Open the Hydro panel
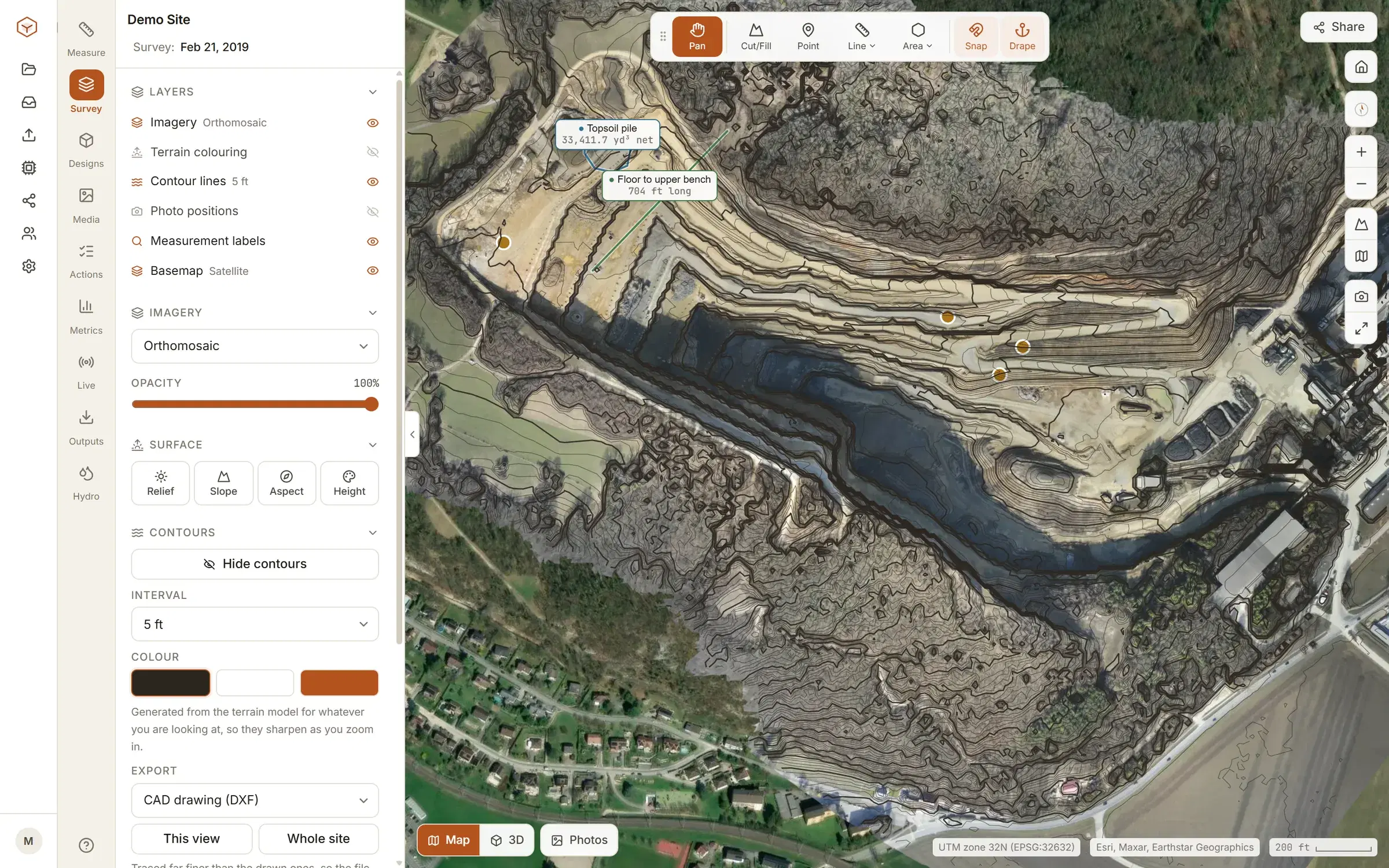 pos(86,483)
